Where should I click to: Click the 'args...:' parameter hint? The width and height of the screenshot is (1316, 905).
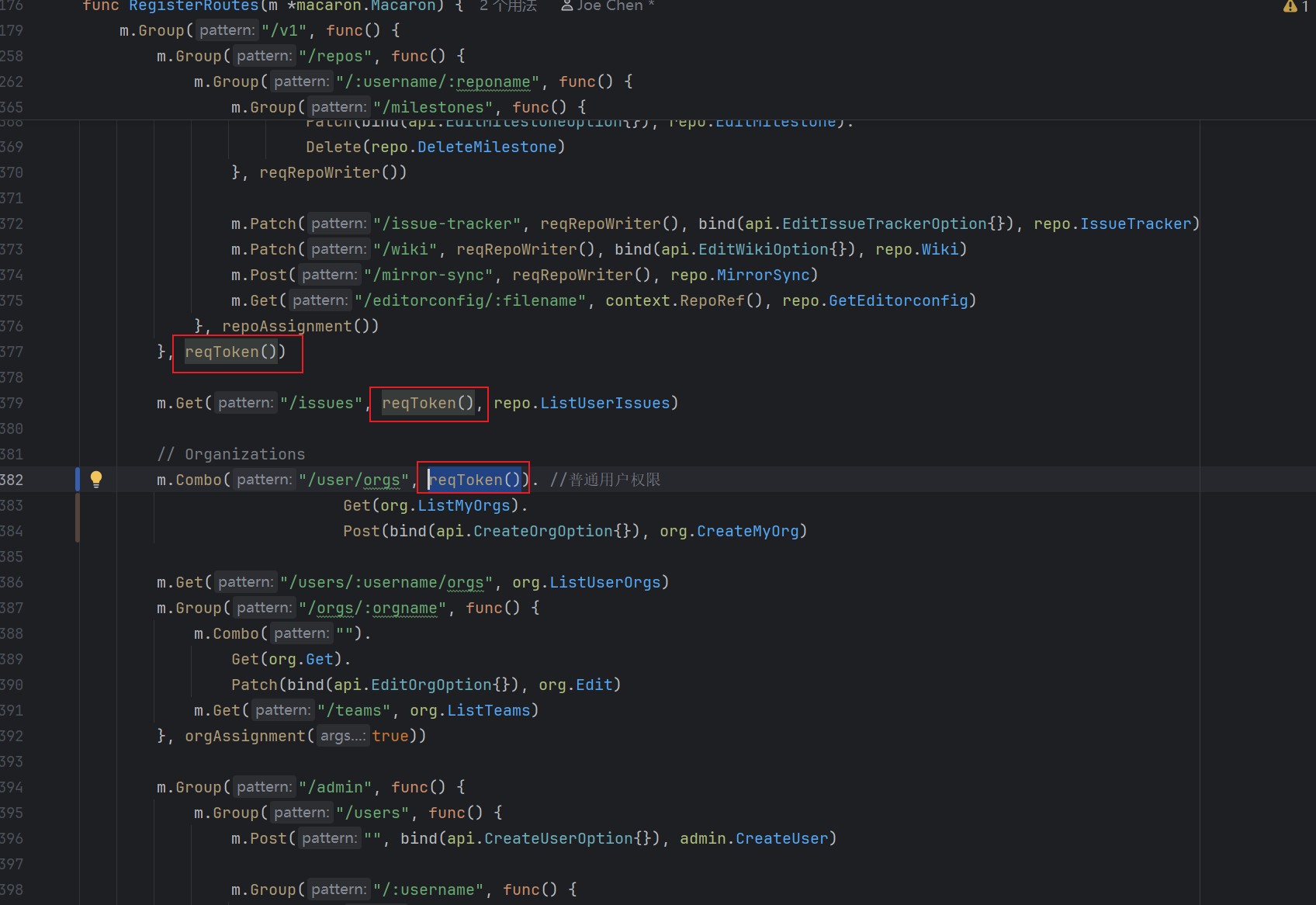point(342,736)
